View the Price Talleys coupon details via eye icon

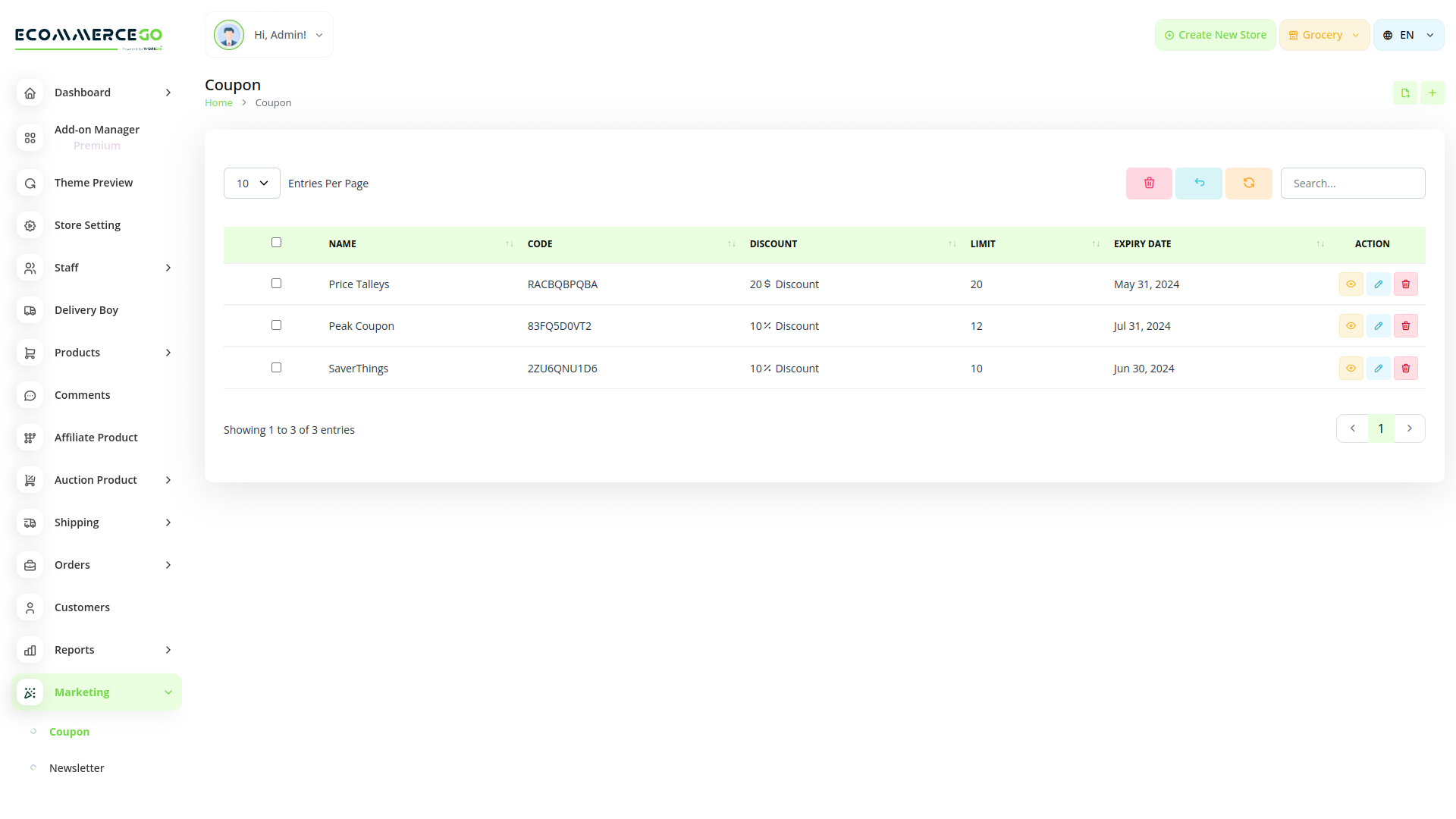pos(1351,284)
